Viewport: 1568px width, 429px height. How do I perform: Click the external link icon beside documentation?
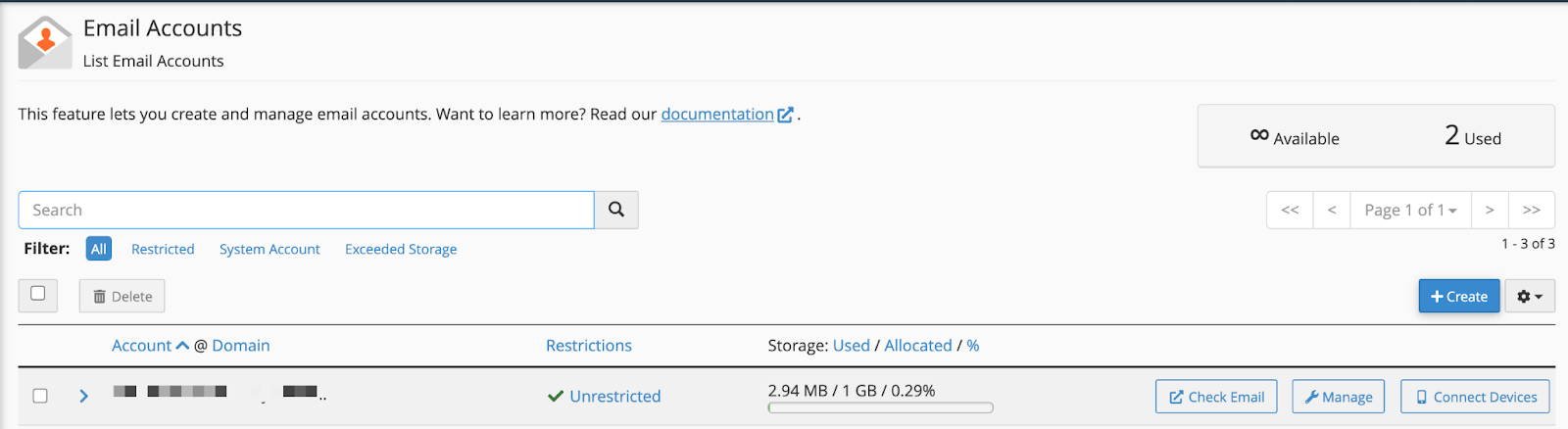tap(785, 115)
